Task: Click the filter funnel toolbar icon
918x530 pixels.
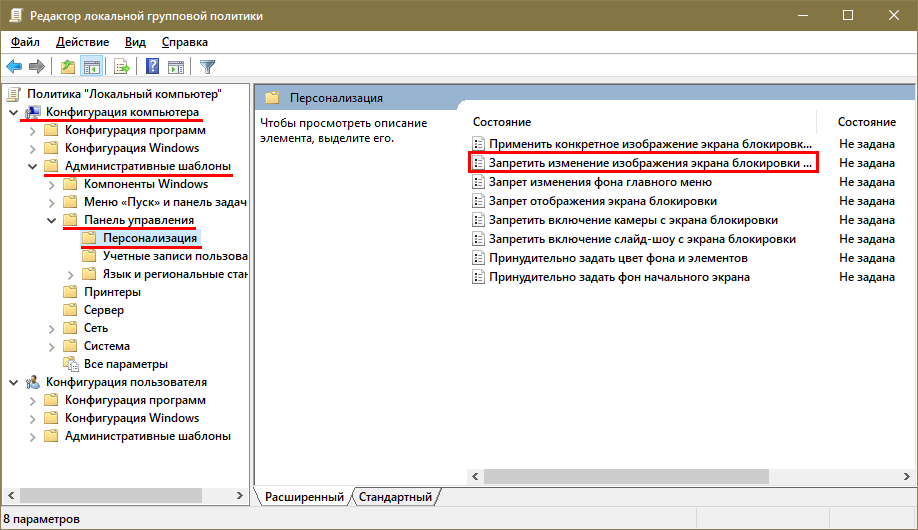Action: 207,67
